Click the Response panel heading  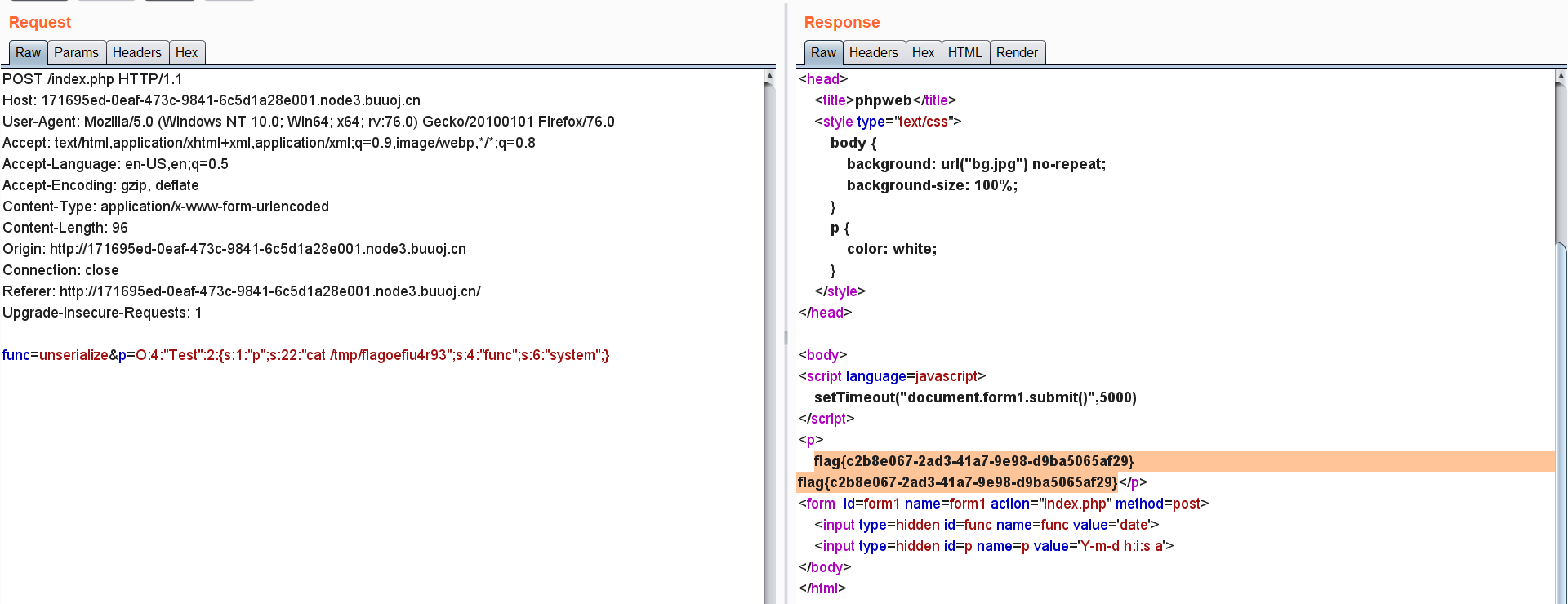pos(842,22)
